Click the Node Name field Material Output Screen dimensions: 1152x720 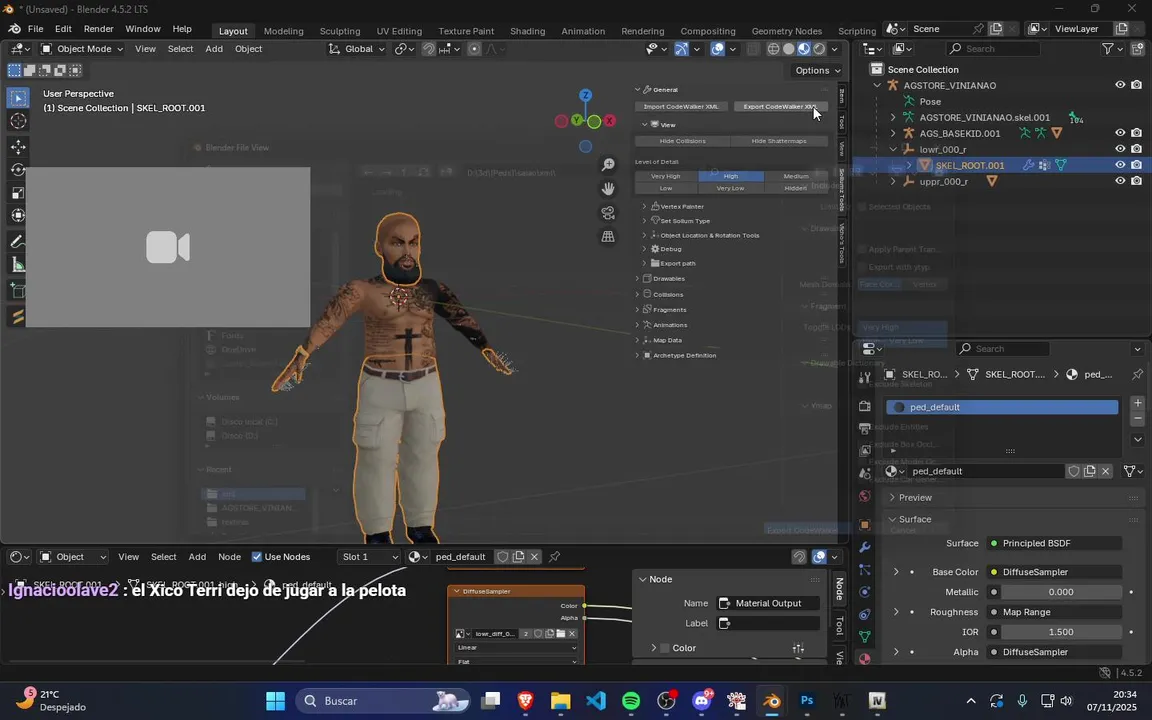[768, 603]
